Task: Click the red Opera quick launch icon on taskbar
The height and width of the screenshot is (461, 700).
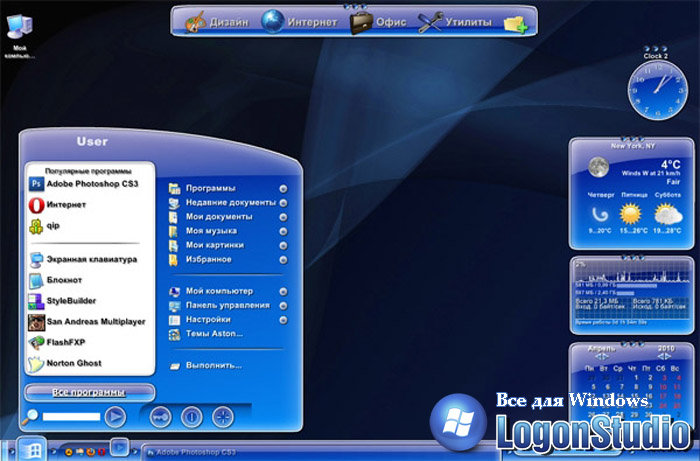Action: point(102,452)
